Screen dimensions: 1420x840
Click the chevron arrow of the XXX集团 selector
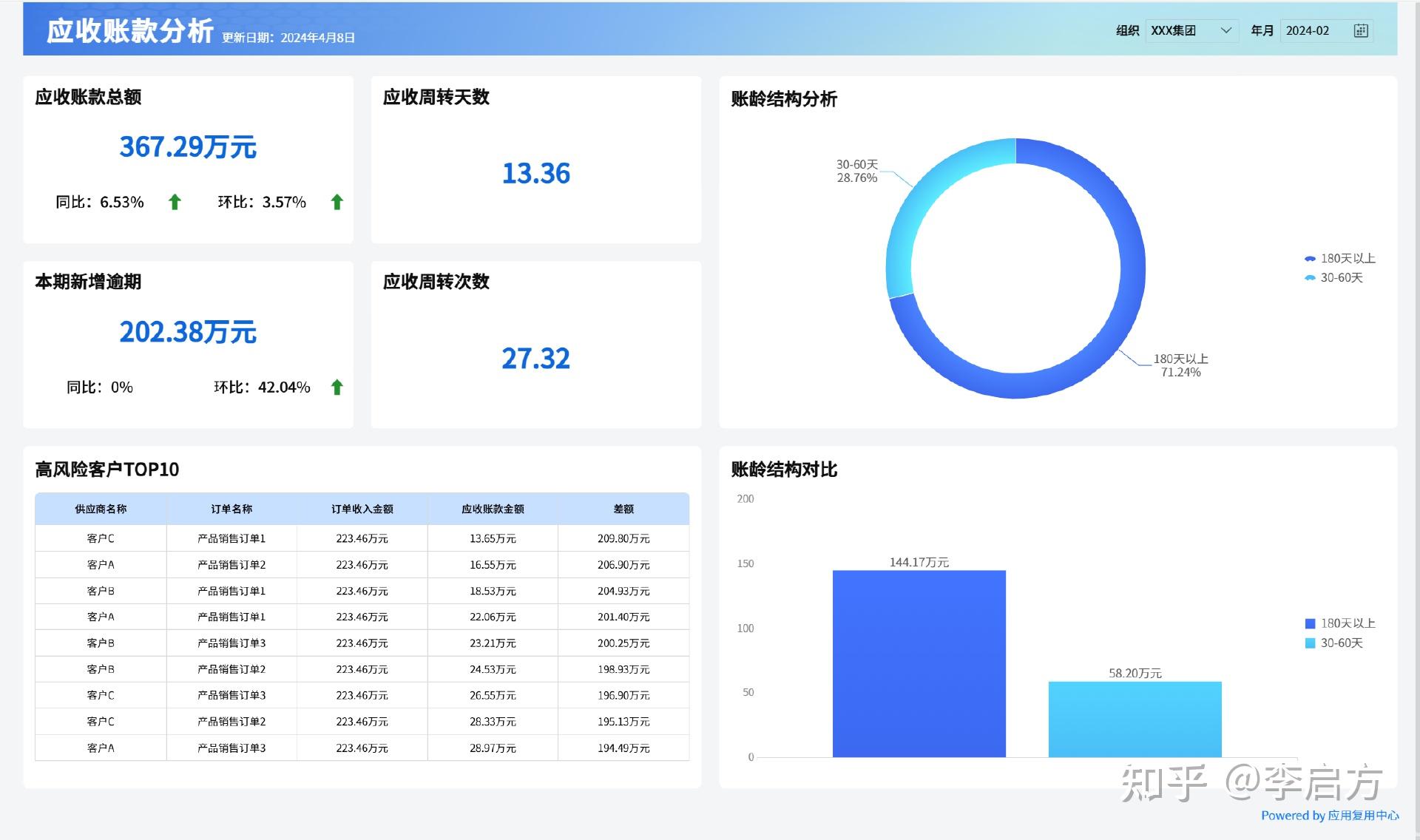[x=1227, y=30]
